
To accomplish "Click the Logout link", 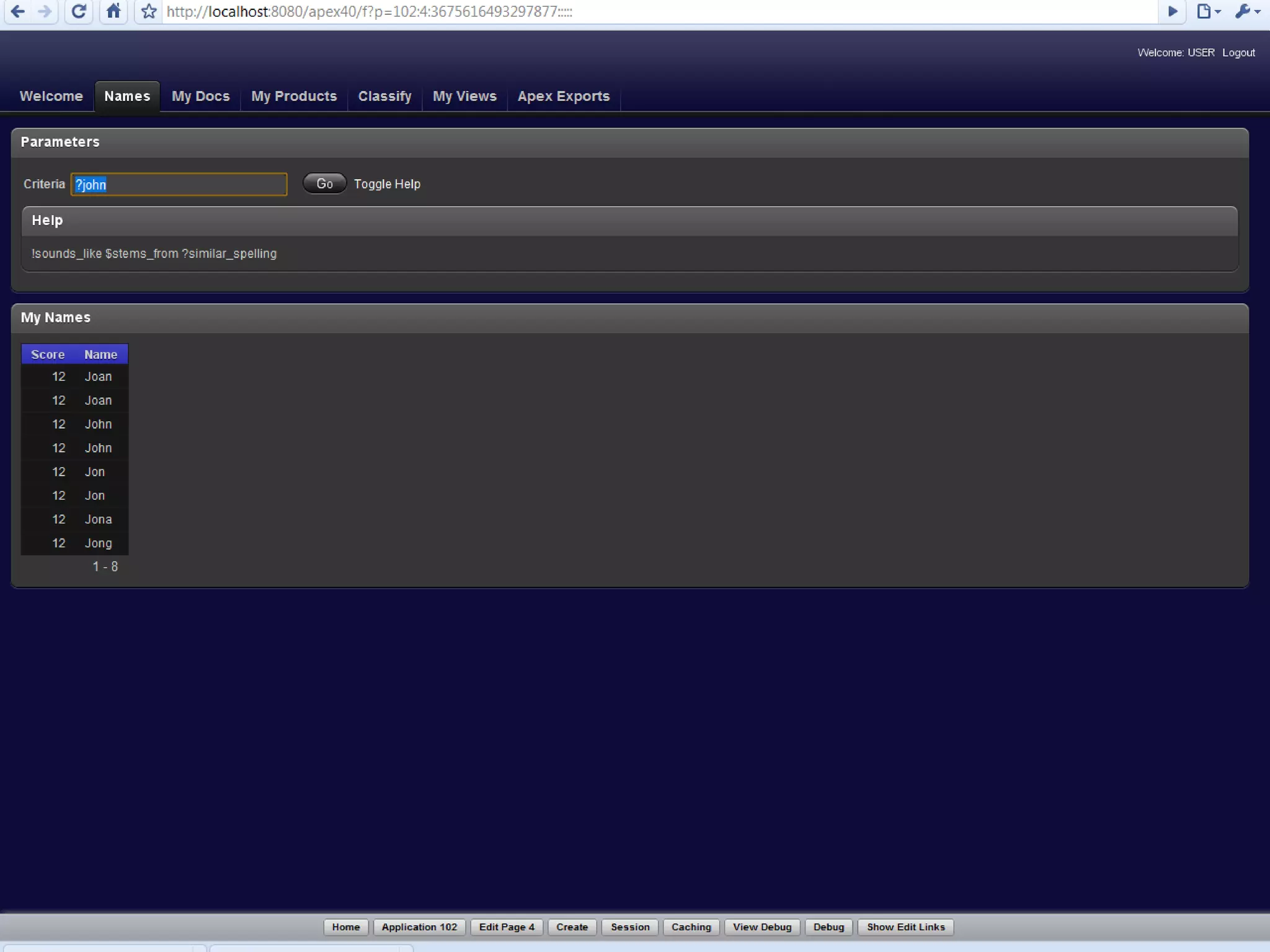I will [x=1238, y=53].
